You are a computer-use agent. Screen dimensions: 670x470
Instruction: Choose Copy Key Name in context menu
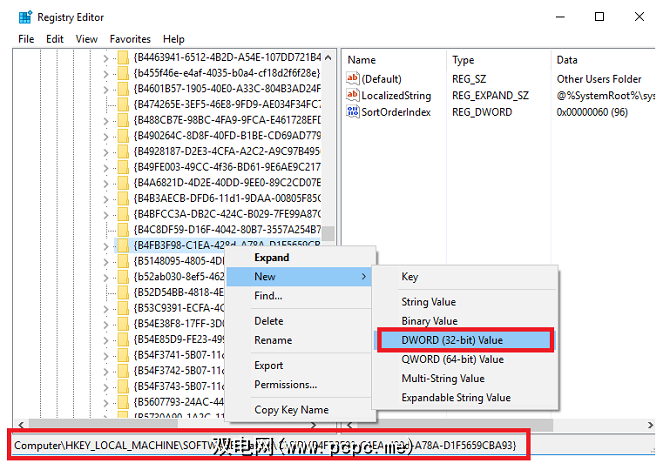[x=291, y=410]
